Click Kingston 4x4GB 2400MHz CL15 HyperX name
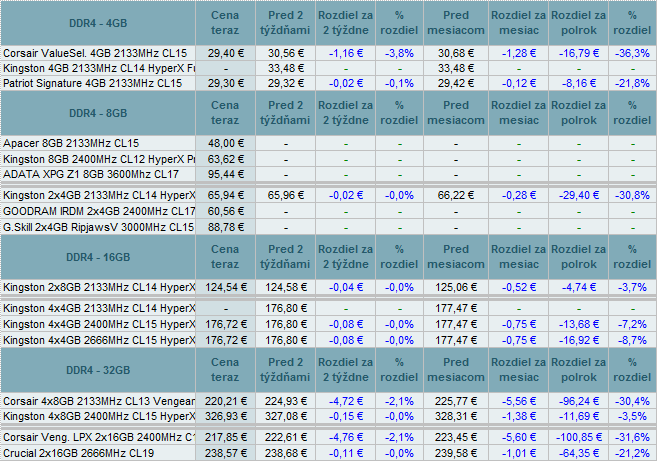The width and height of the screenshot is (657, 461). [99, 324]
